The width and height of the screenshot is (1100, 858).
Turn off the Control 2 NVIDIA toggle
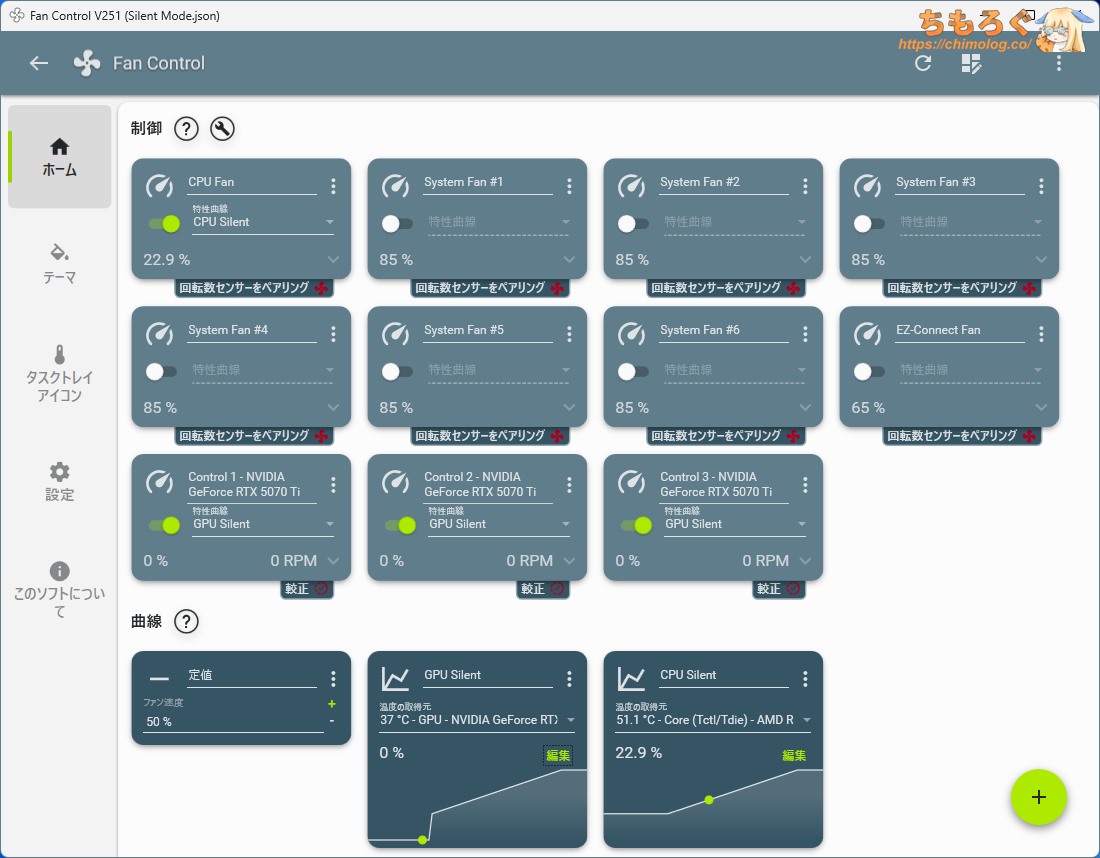coord(400,525)
